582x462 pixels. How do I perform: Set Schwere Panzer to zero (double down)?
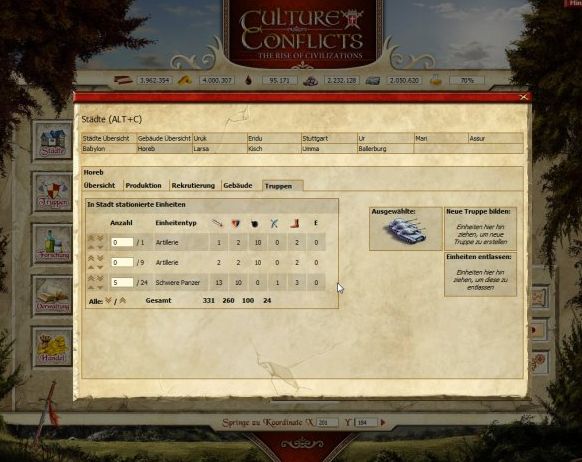tap(100, 278)
